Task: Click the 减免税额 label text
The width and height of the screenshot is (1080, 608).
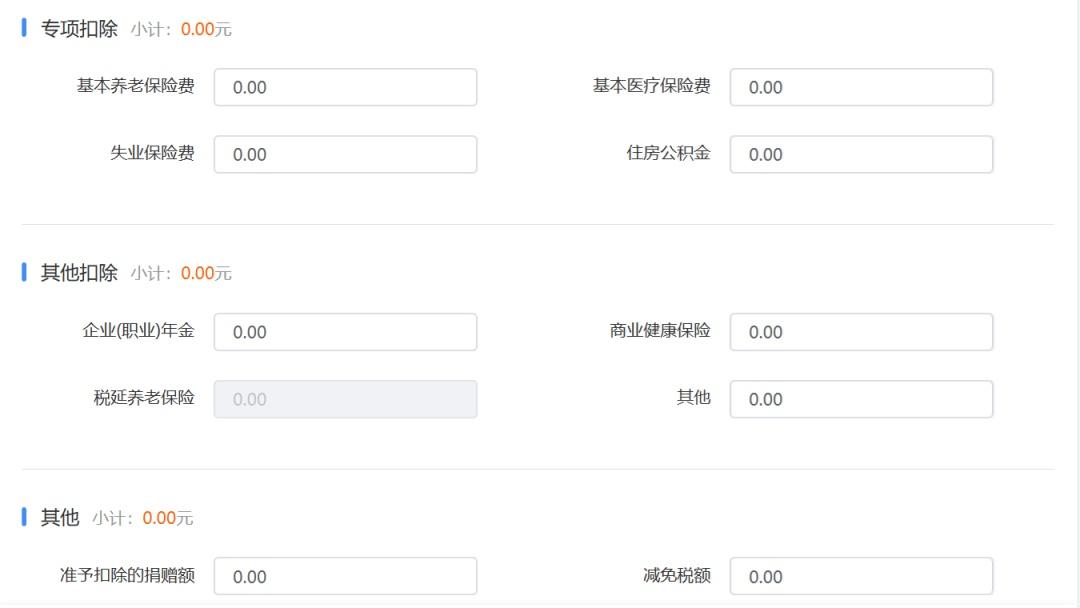Action: 677,575
